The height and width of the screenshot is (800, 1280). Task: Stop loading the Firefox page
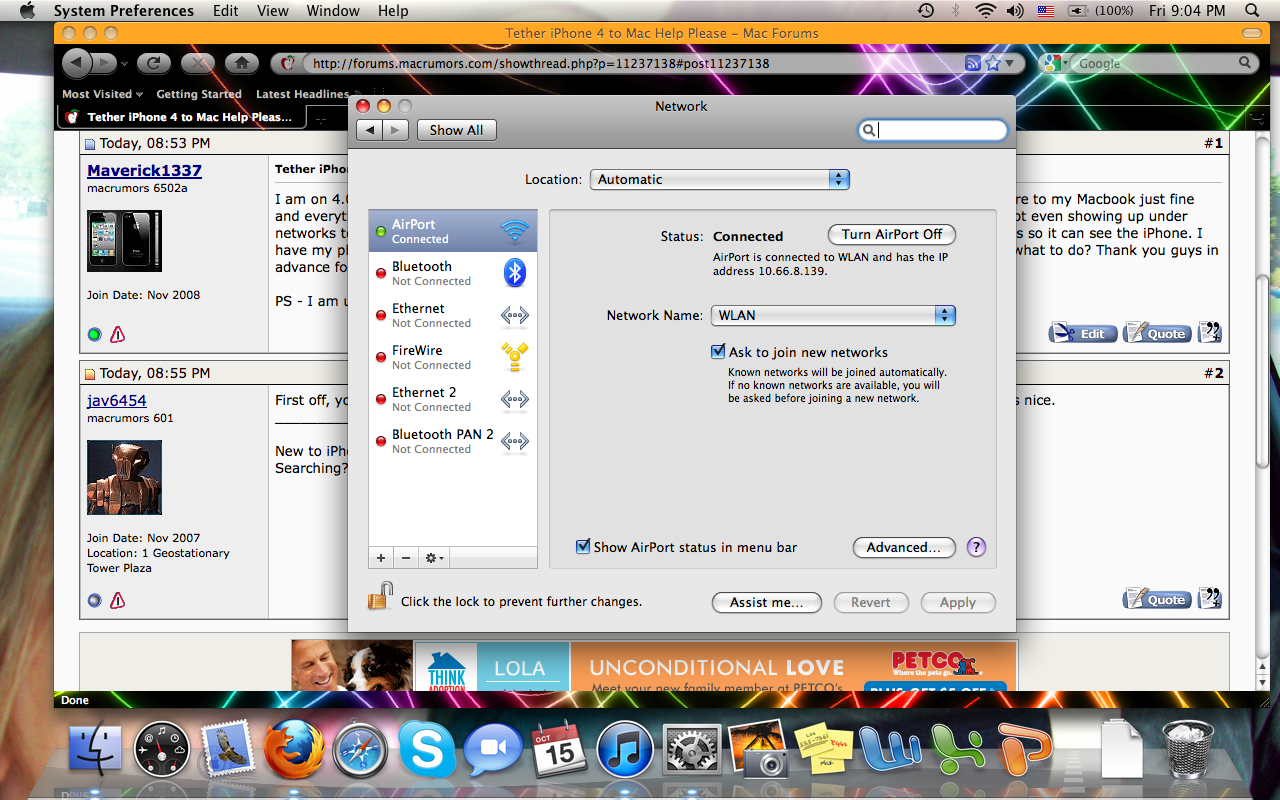(197, 63)
